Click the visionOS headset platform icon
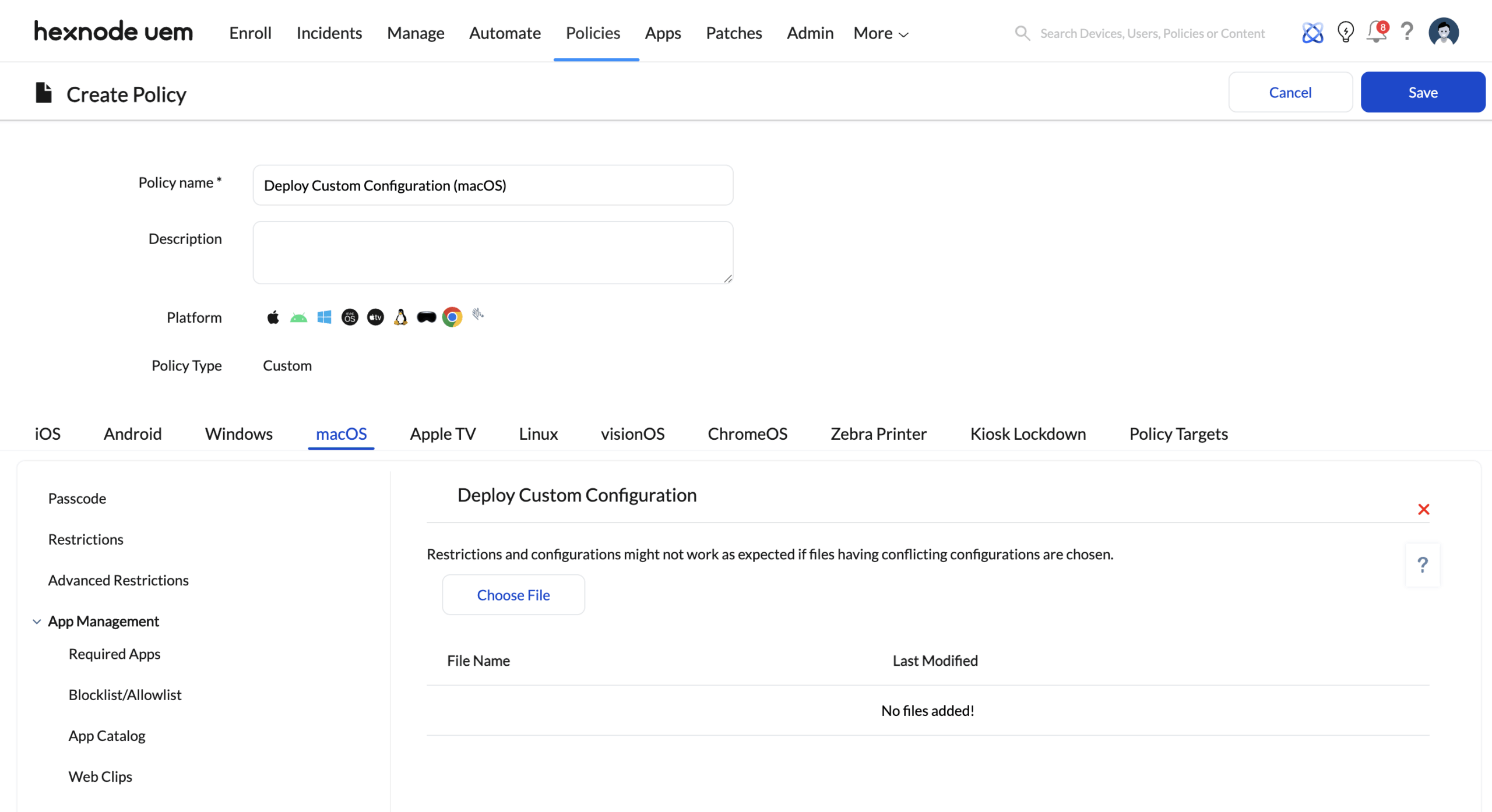This screenshot has height=812, width=1492. click(426, 317)
